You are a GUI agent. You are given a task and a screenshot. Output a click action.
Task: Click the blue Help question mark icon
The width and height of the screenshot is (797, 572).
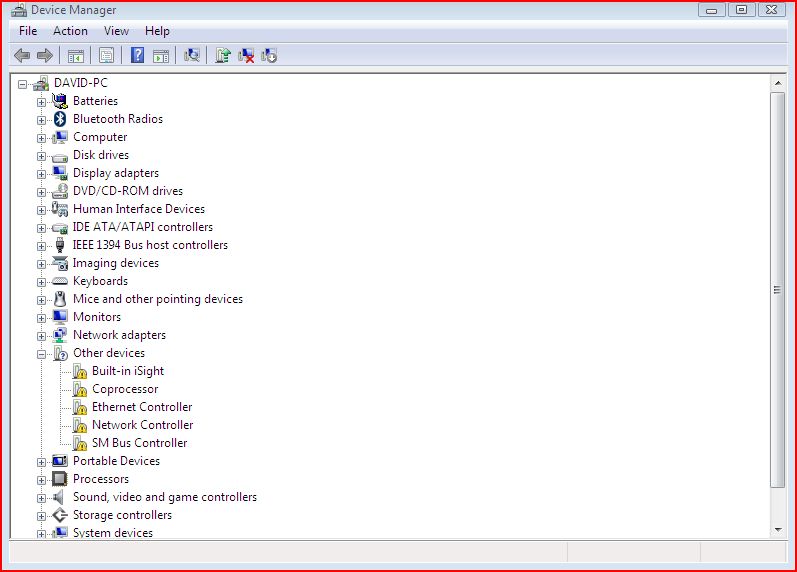(x=137, y=55)
